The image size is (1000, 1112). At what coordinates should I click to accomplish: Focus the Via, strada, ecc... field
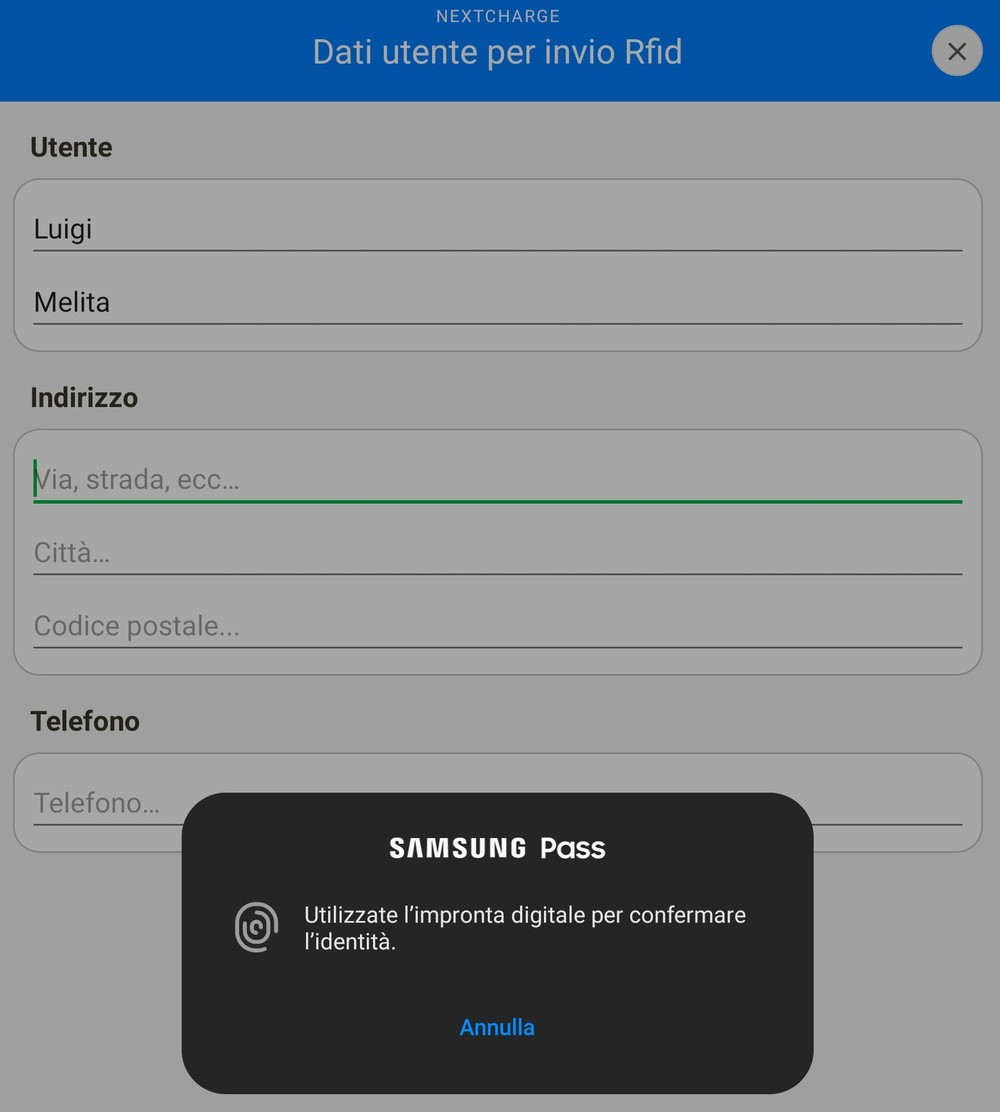(x=498, y=480)
